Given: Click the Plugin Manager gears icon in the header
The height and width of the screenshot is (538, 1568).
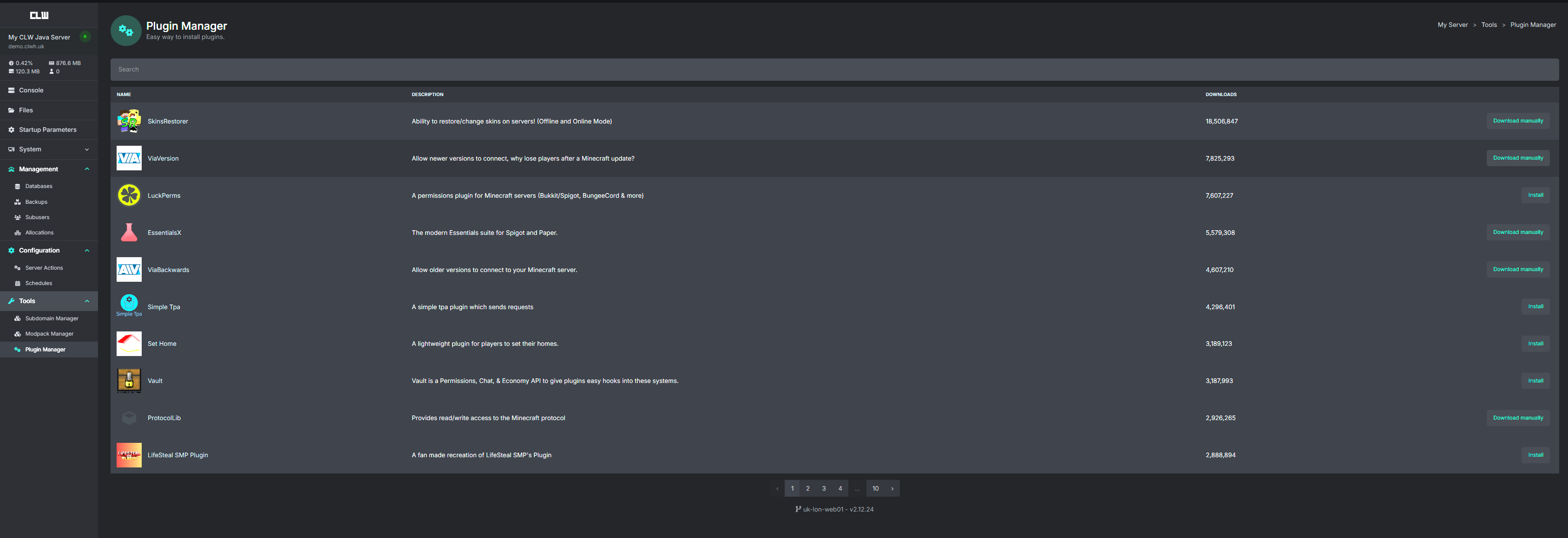Looking at the screenshot, I should tap(126, 30).
